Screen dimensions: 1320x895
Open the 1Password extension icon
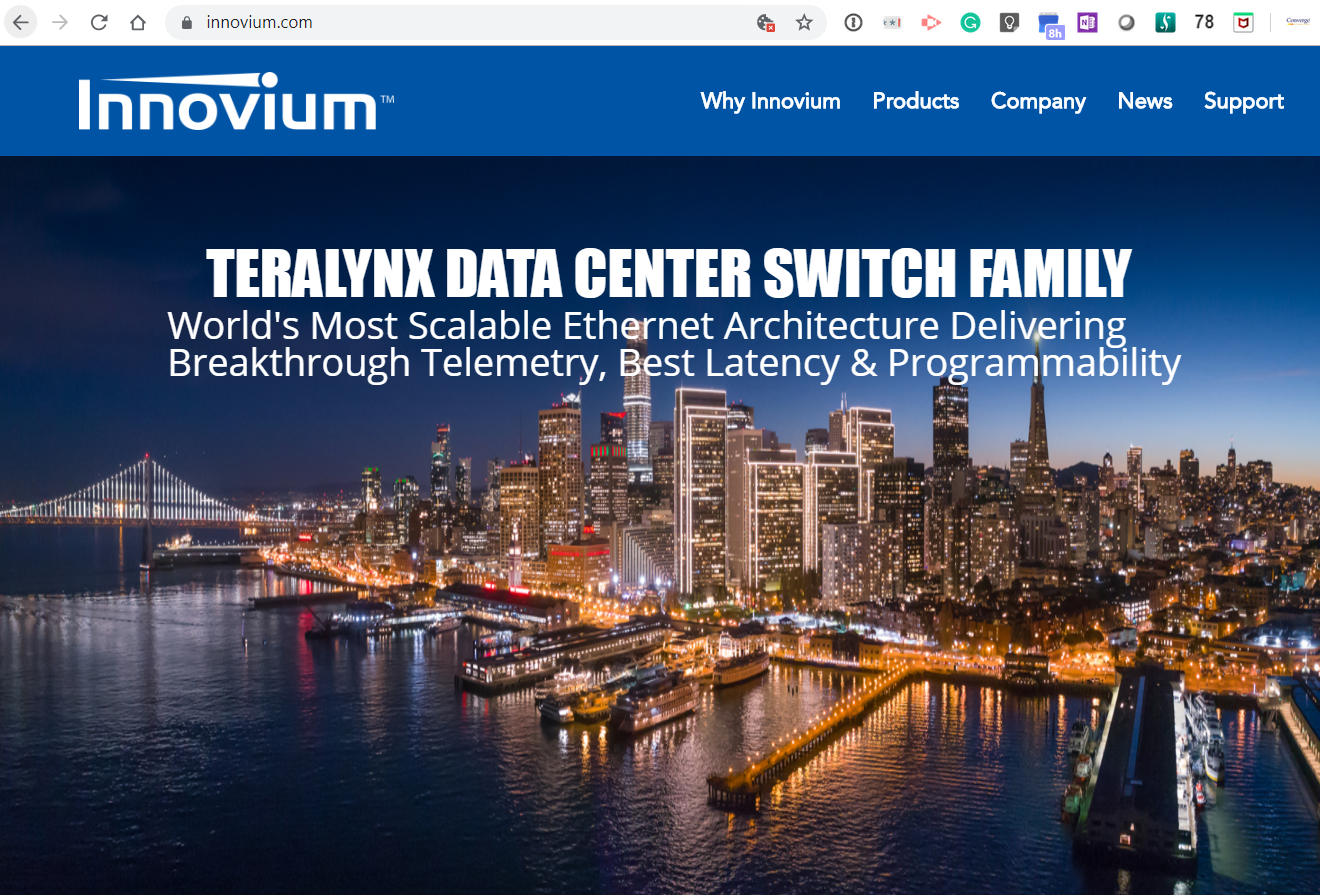click(x=853, y=22)
